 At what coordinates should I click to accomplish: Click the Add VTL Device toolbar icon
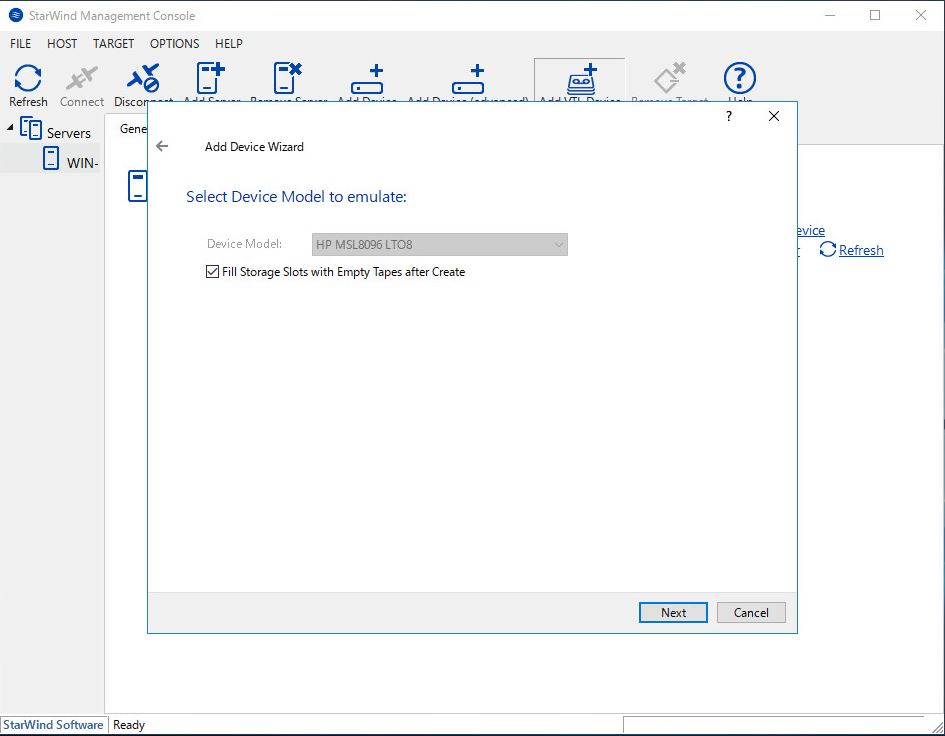click(x=580, y=80)
